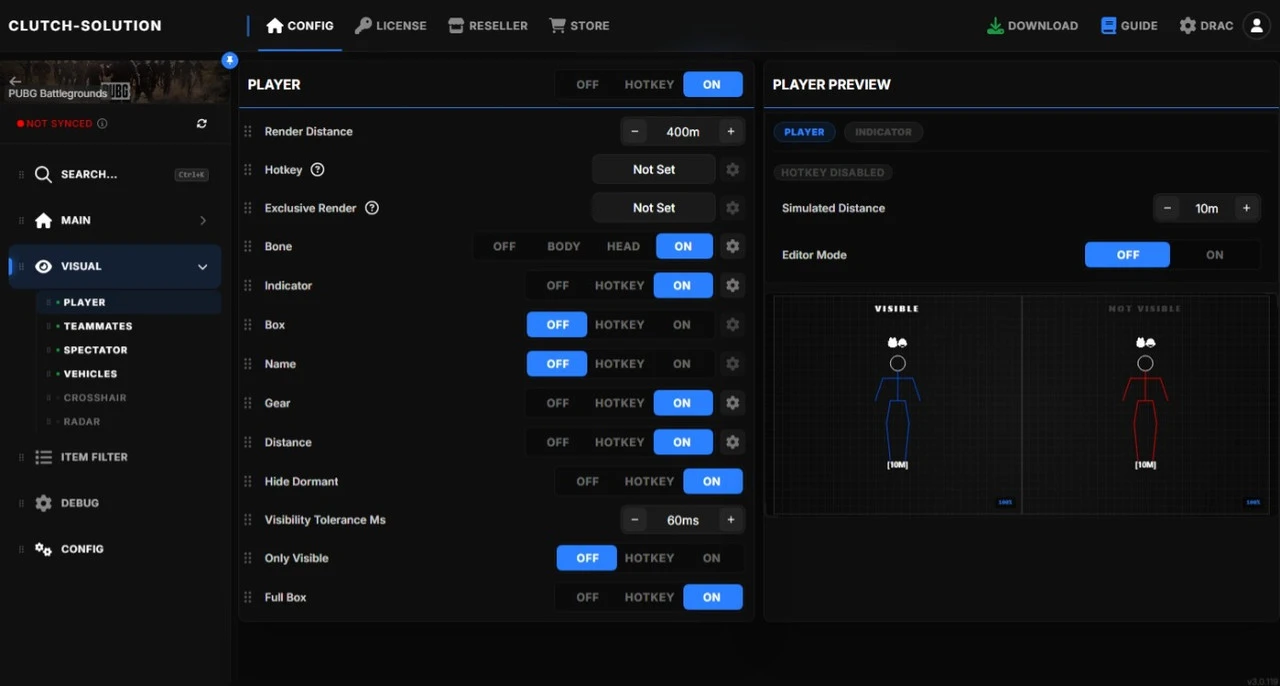Click the Not Synced info icon
The height and width of the screenshot is (686, 1280).
pos(102,124)
